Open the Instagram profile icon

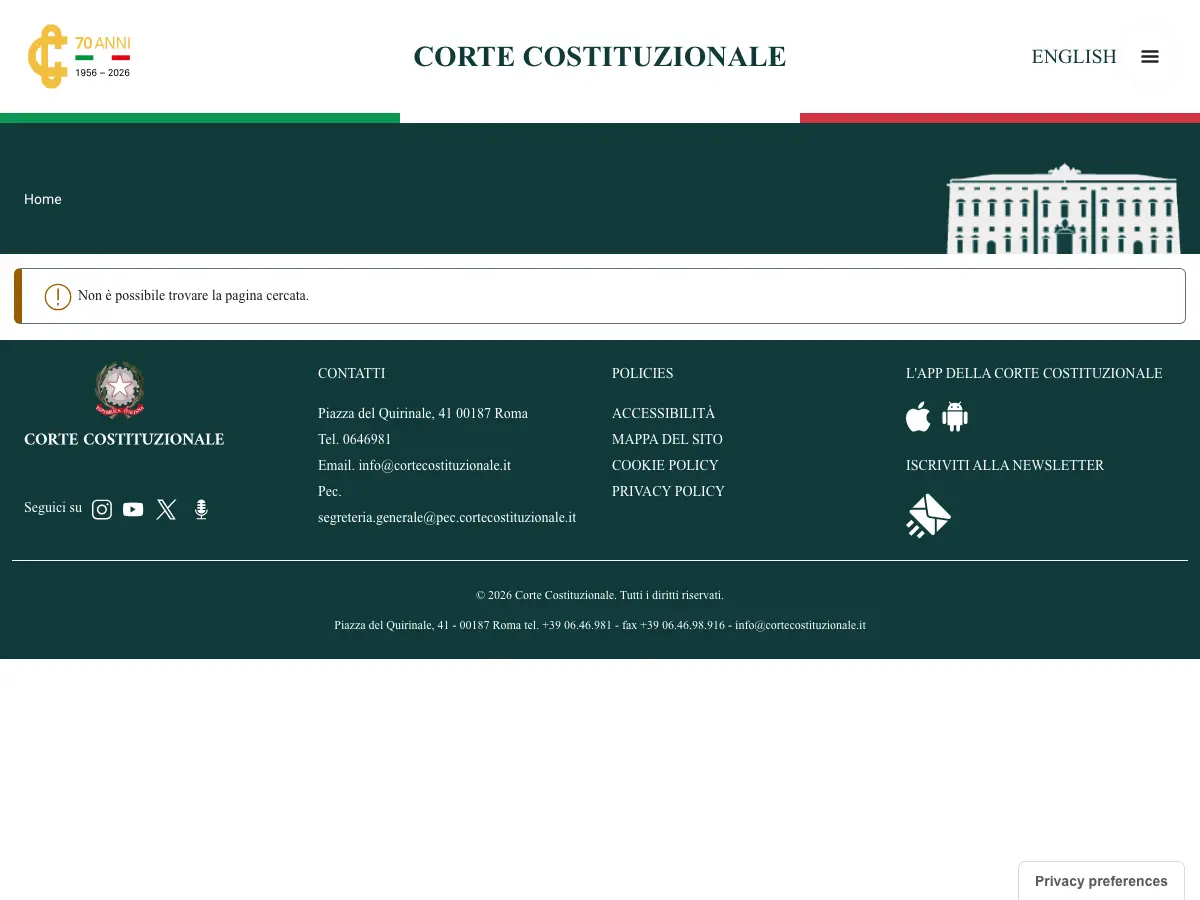[102, 510]
